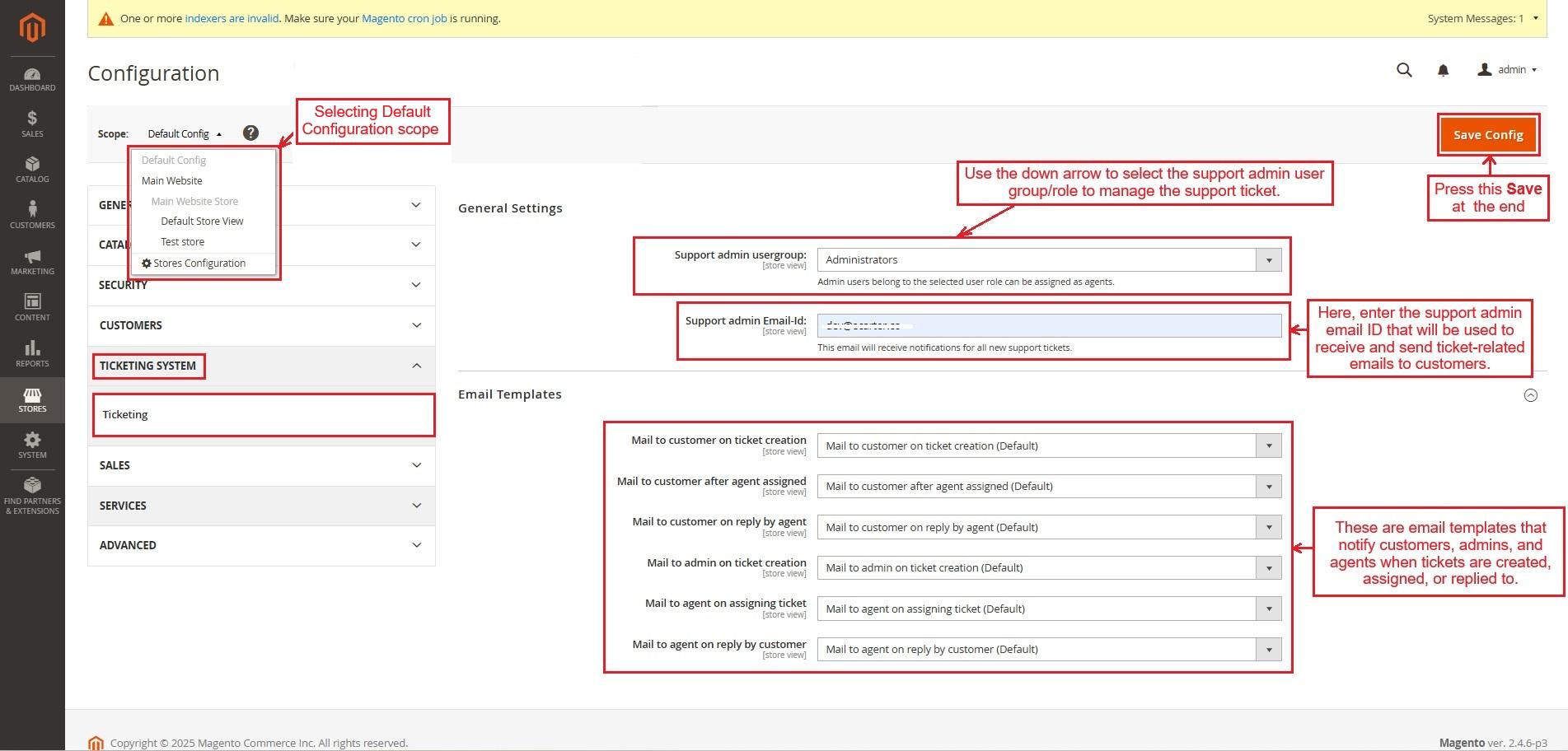Open the Sales menu icon
This screenshot has width=1568, height=751.
click(32, 124)
